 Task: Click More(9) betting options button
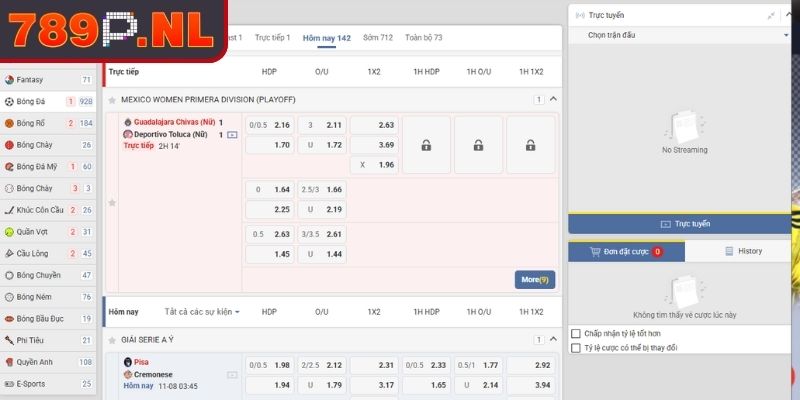click(535, 280)
